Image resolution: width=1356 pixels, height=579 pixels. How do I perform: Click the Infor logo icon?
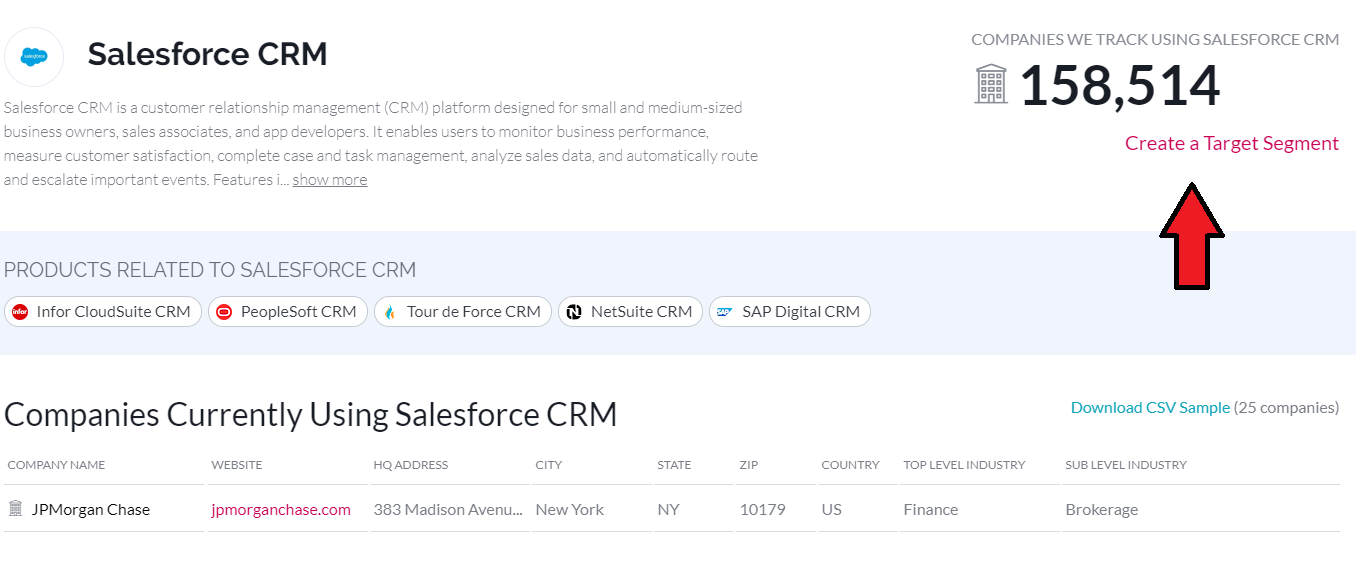pos(20,312)
